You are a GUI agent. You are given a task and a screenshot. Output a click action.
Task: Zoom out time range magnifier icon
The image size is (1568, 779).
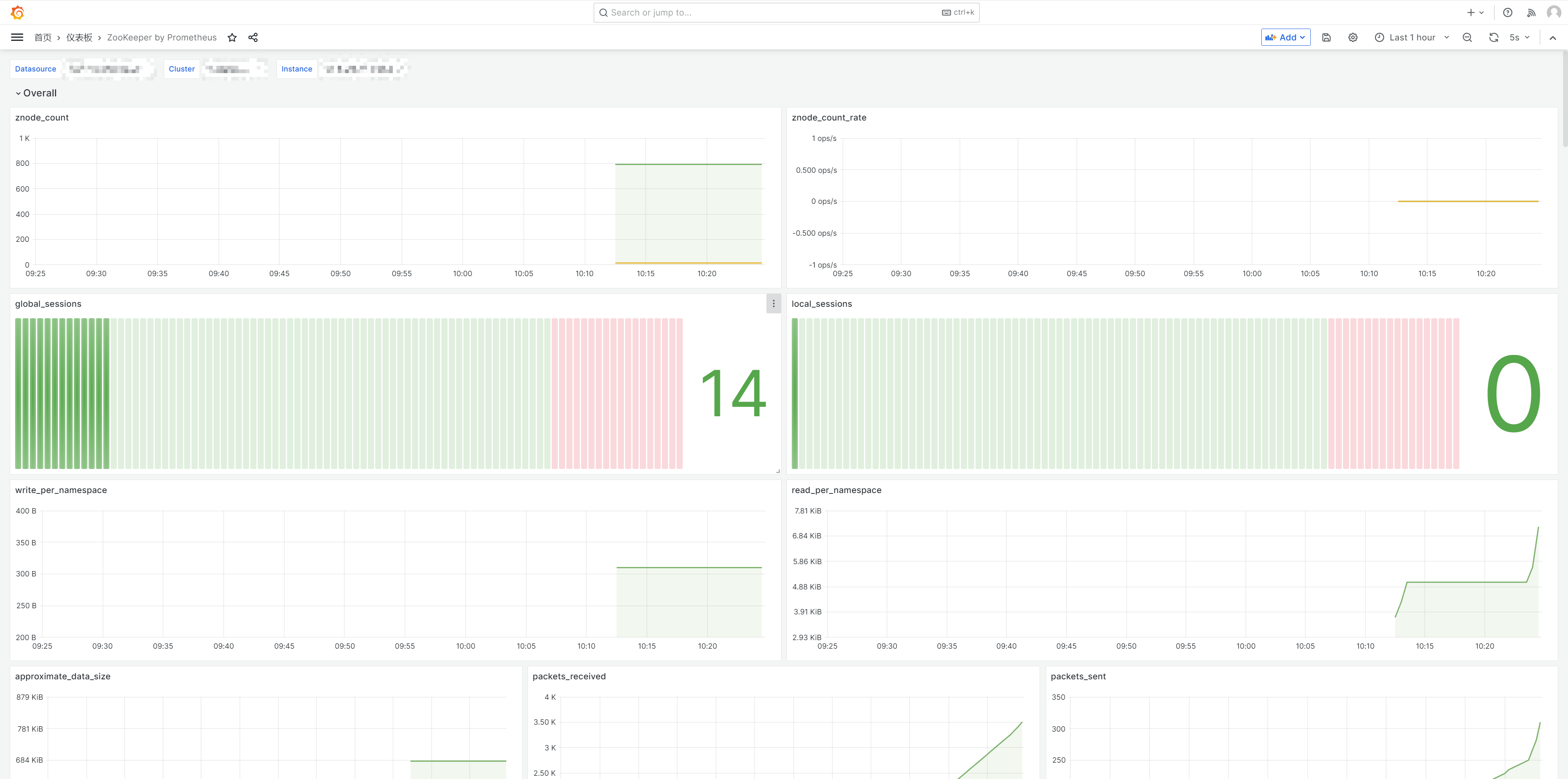pyautogui.click(x=1467, y=37)
